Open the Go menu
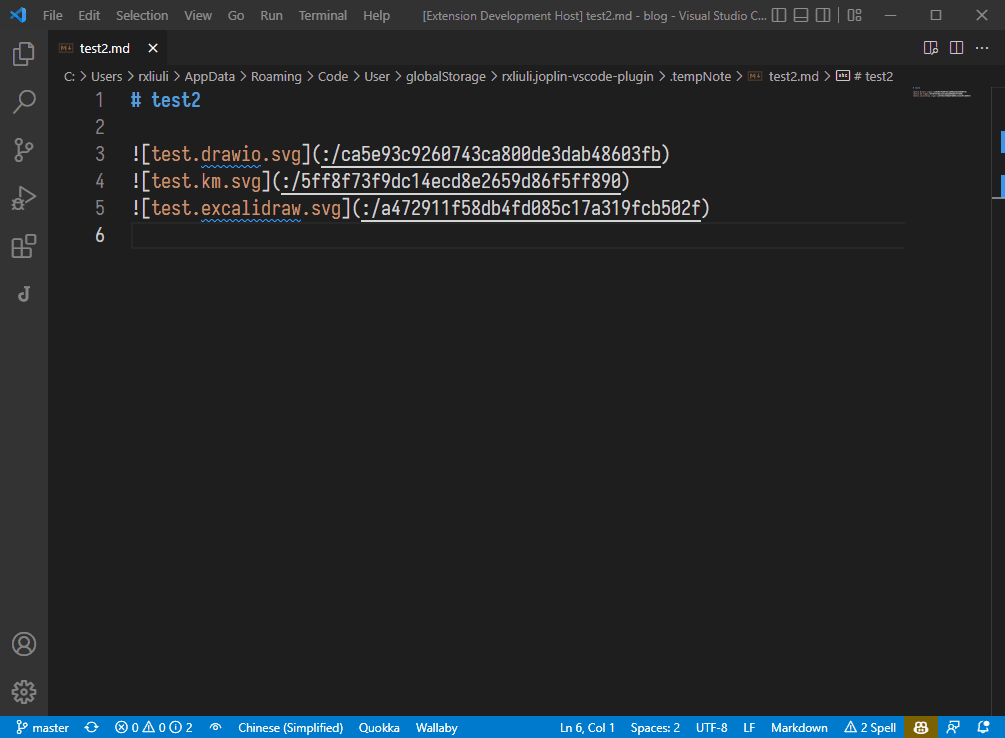Image resolution: width=1005 pixels, height=738 pixels. pyautogui.click(x=236, y=15)
